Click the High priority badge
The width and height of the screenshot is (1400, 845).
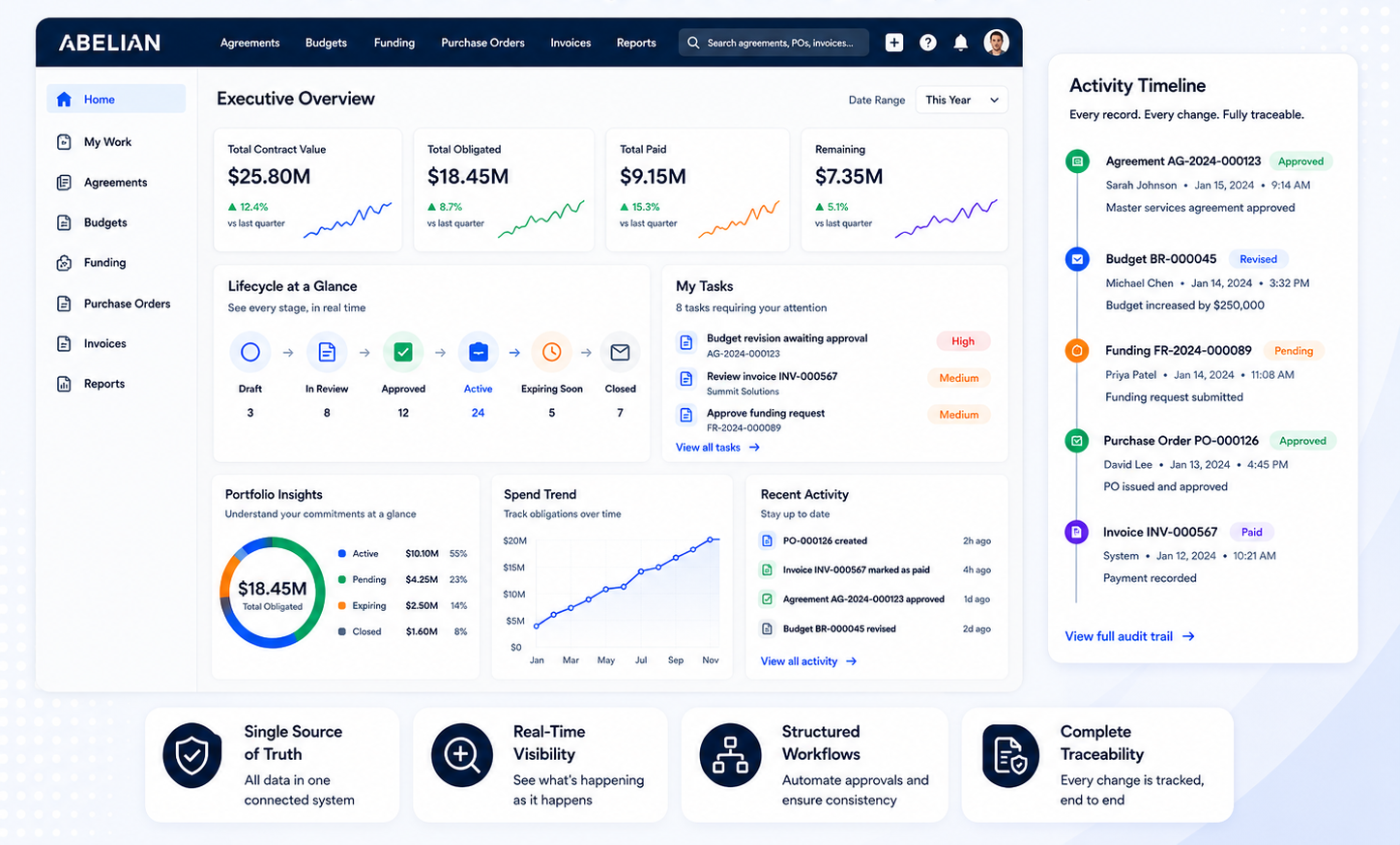[963, 341]
